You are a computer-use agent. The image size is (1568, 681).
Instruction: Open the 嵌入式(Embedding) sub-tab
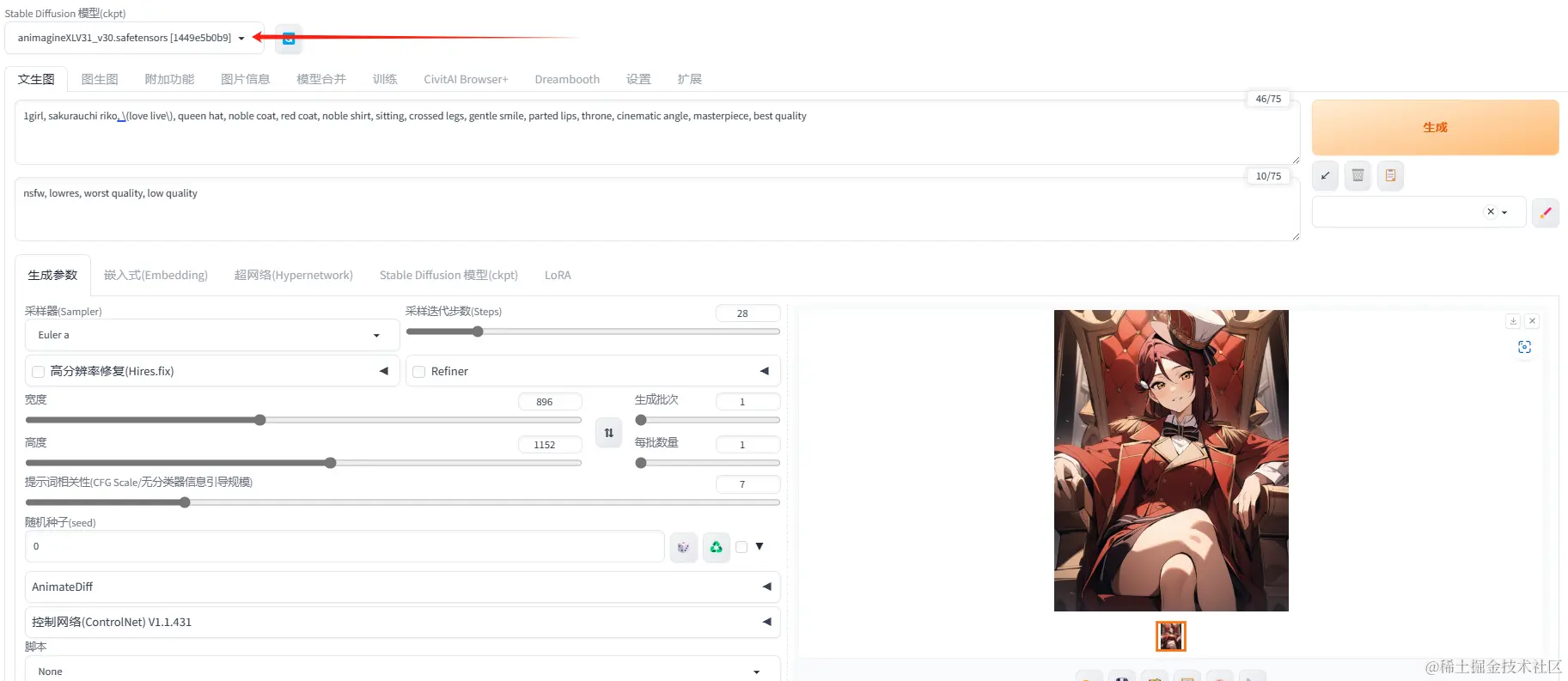pos(156,275)
